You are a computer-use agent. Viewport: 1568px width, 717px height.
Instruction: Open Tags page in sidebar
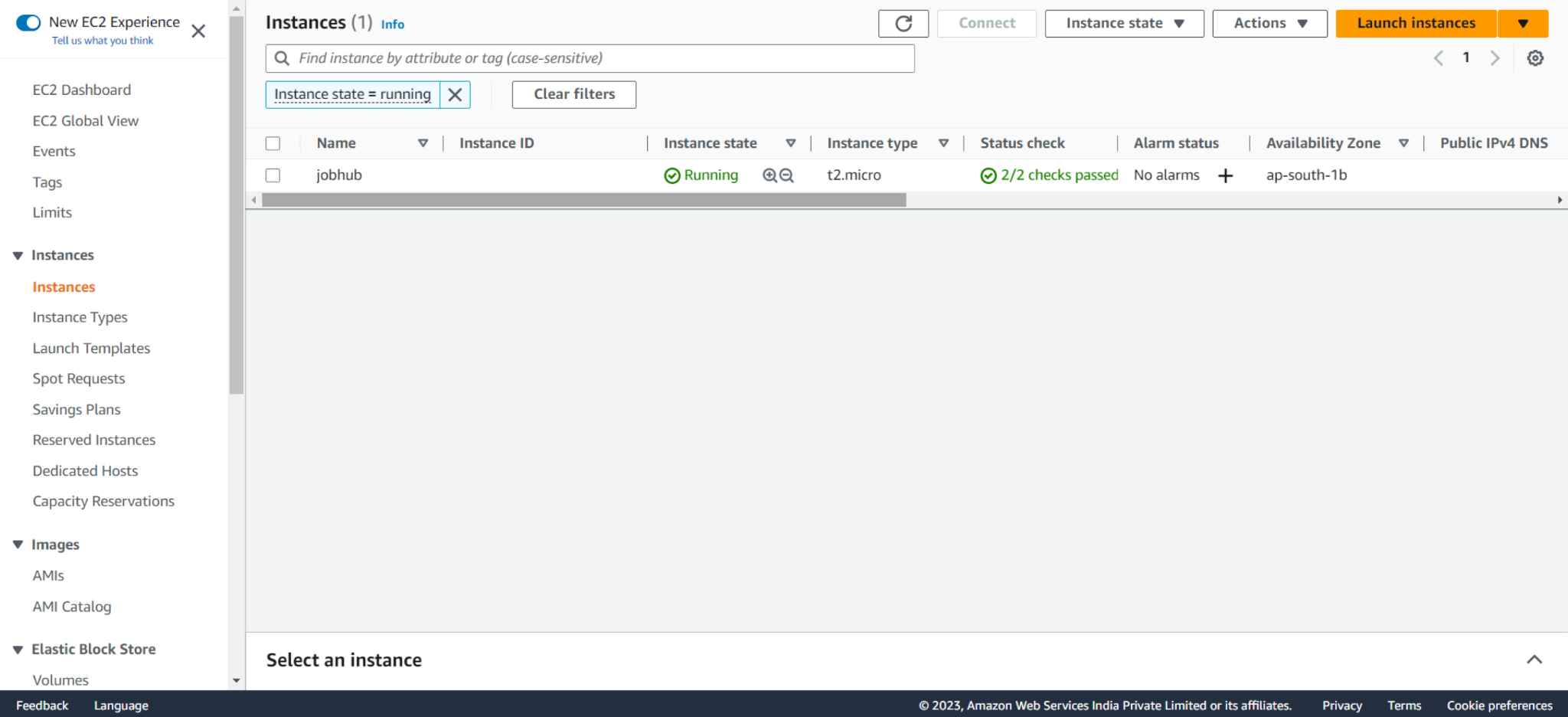coord(47,182)
